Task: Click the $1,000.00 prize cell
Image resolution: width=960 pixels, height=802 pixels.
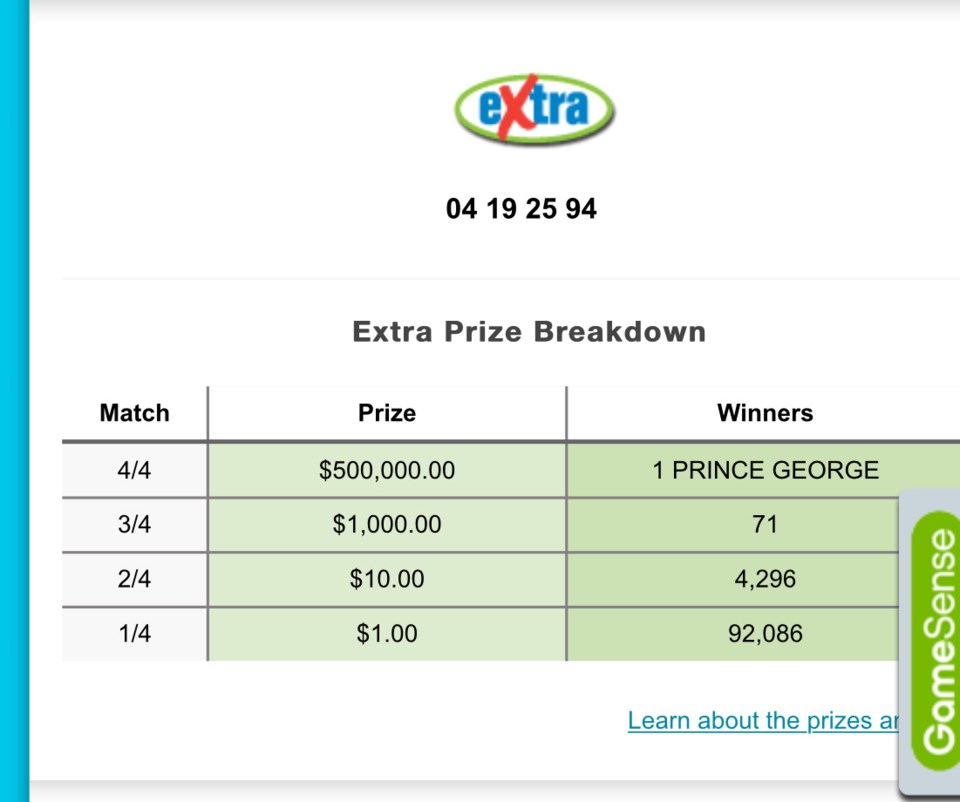Action: click(x=387, y=525)
